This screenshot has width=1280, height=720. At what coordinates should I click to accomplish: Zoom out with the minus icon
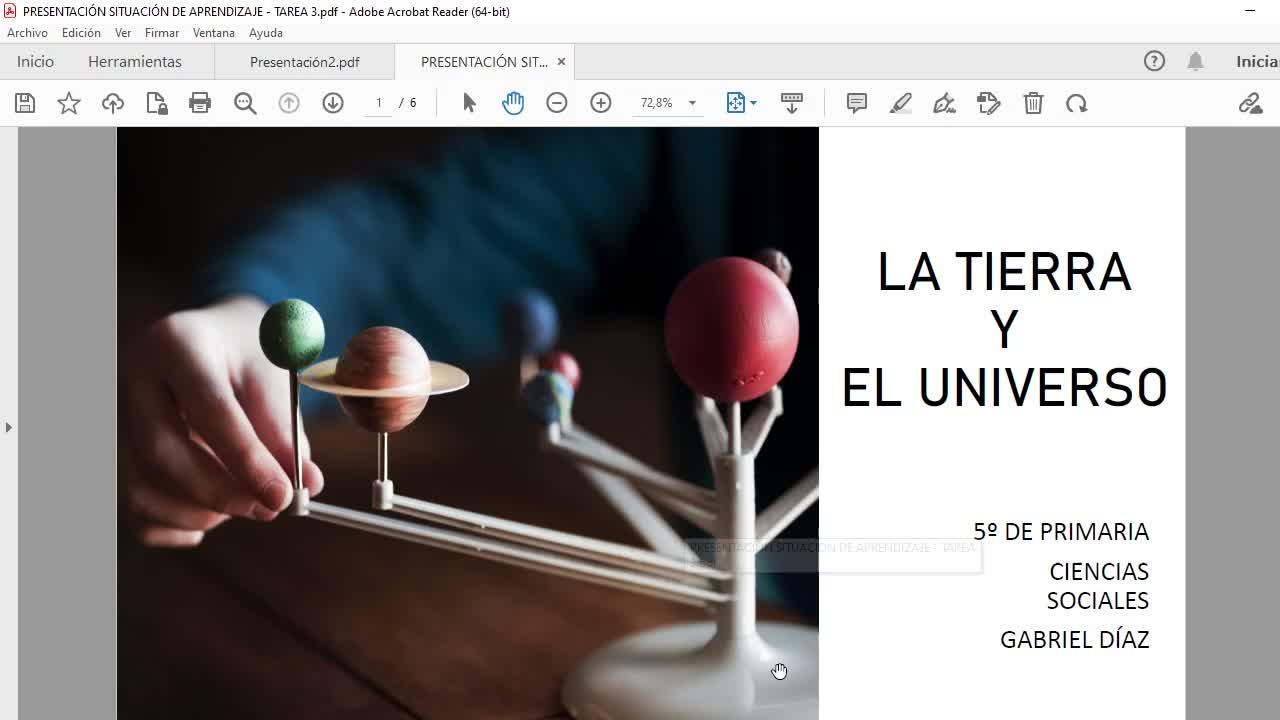point(557,103)
